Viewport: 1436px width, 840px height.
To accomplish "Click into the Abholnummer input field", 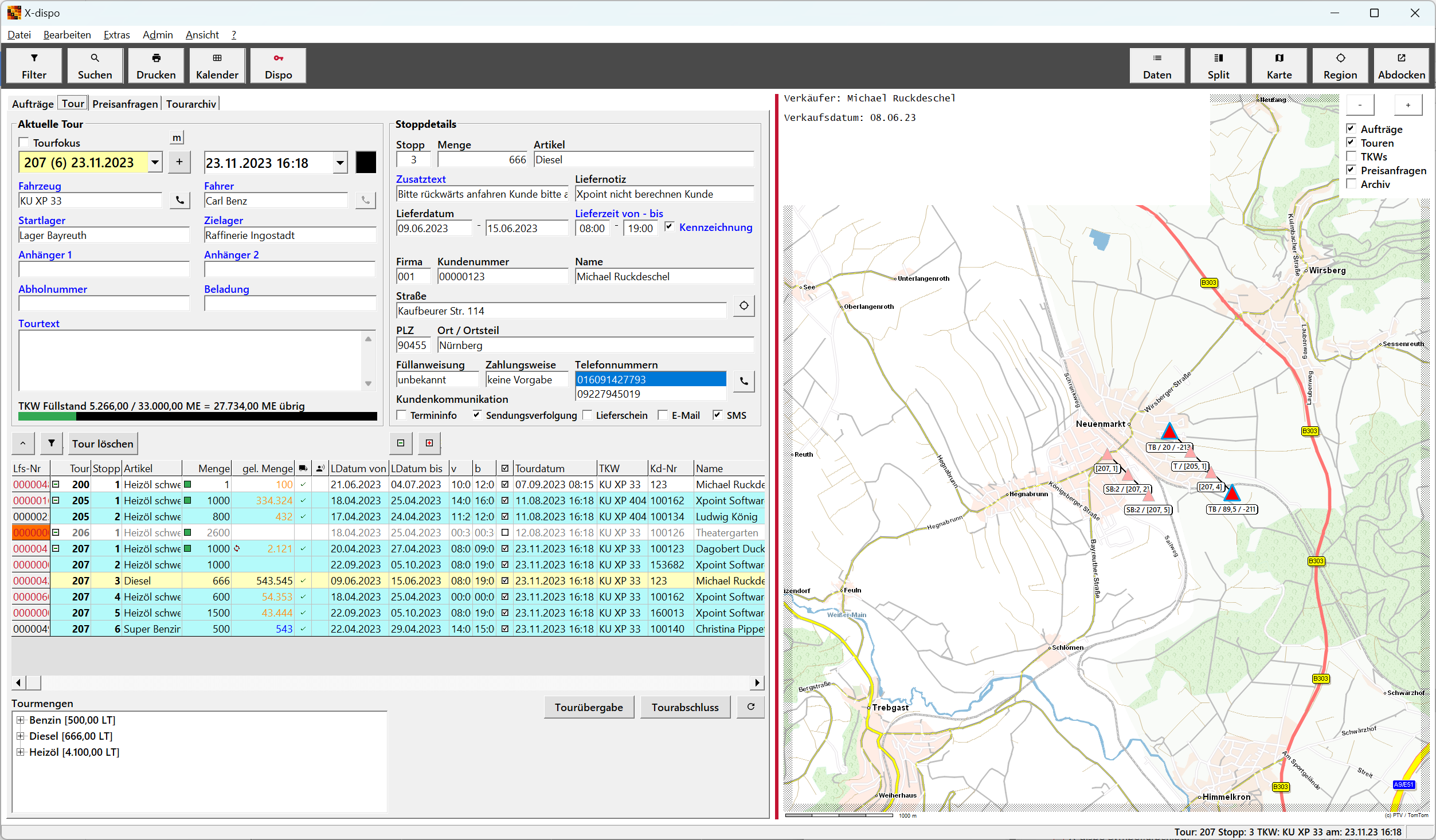I will (104, 303).
